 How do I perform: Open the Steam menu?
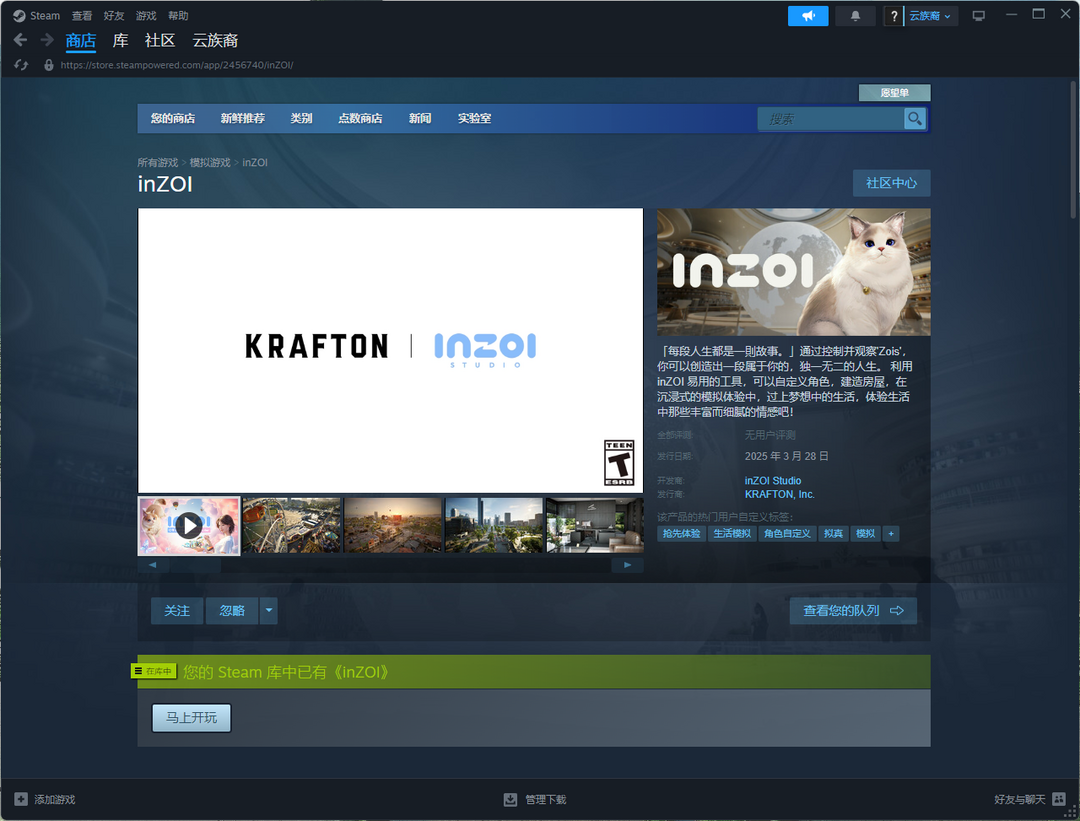click(x=45, y=16)
